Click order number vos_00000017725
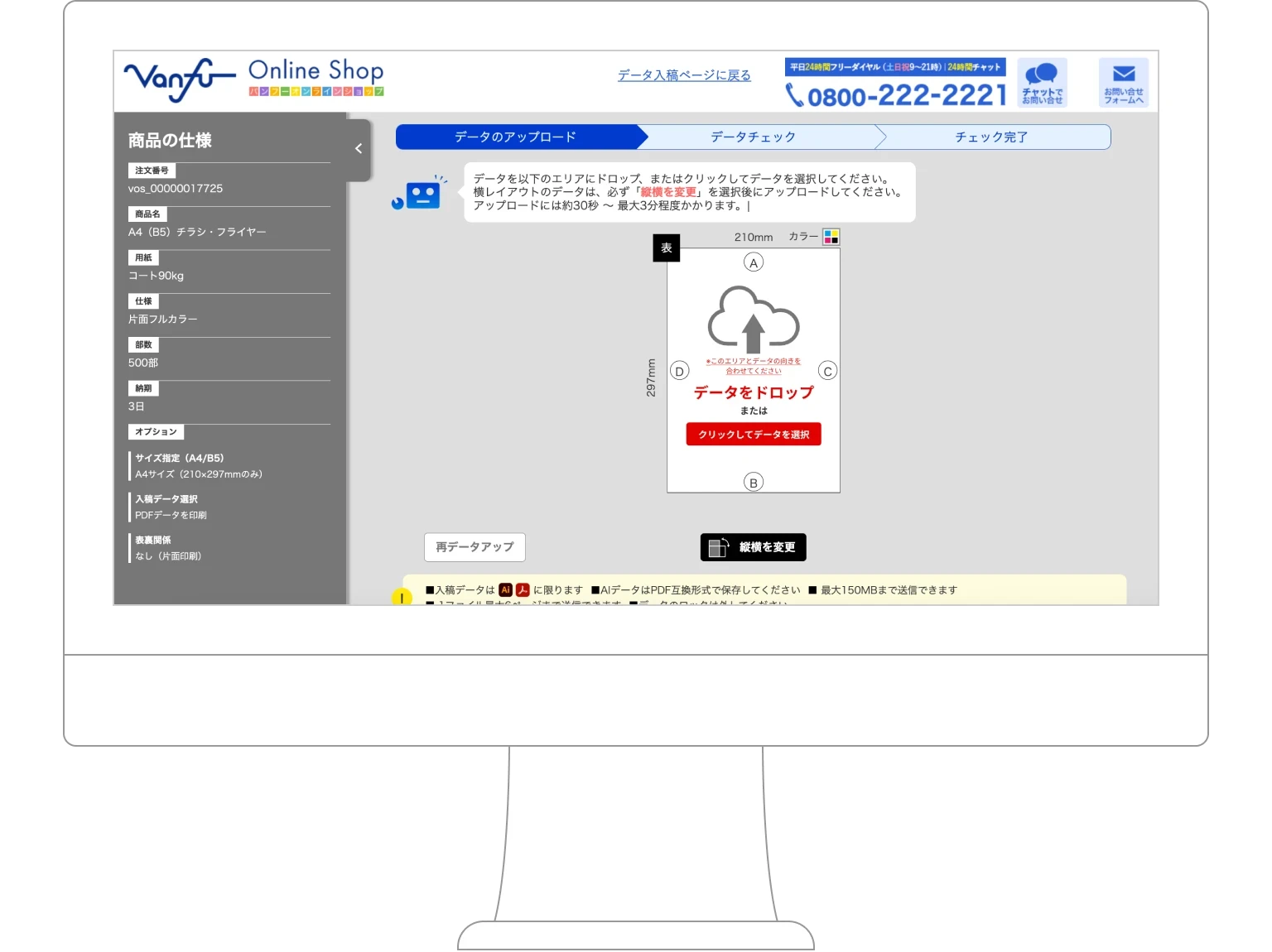The image size is (1272, 952). pyautogui.click(x=176, y=189)
